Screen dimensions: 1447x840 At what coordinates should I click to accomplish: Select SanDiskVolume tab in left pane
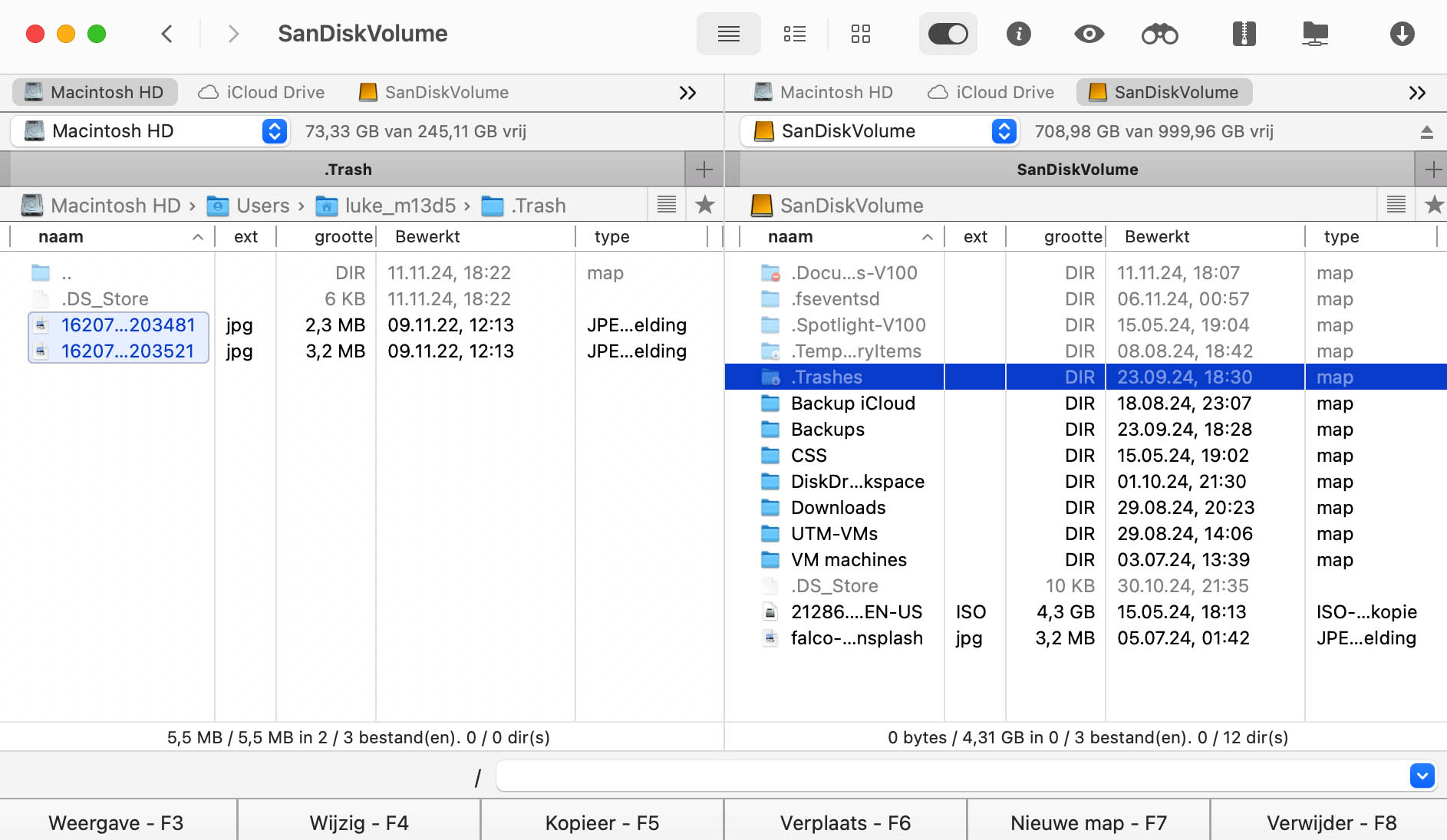434,92
